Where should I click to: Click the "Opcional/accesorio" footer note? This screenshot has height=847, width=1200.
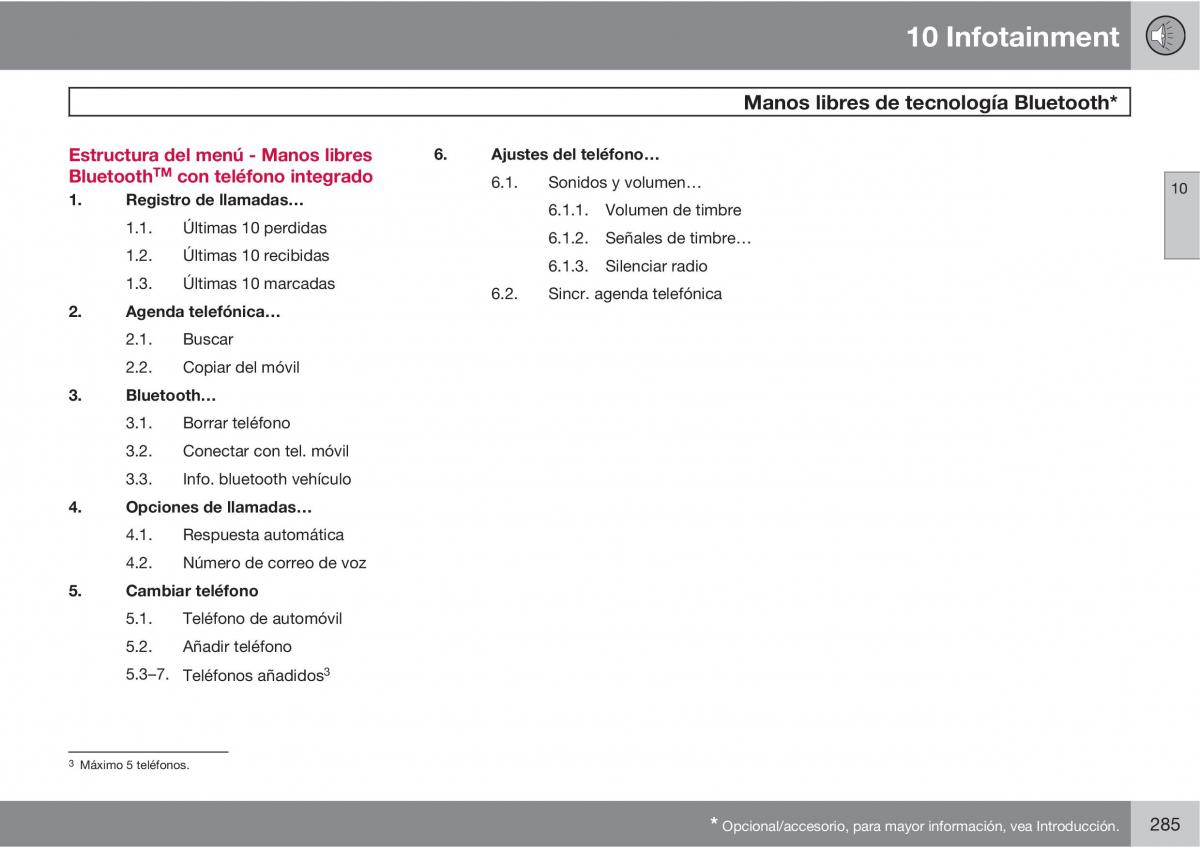point(914,826)
